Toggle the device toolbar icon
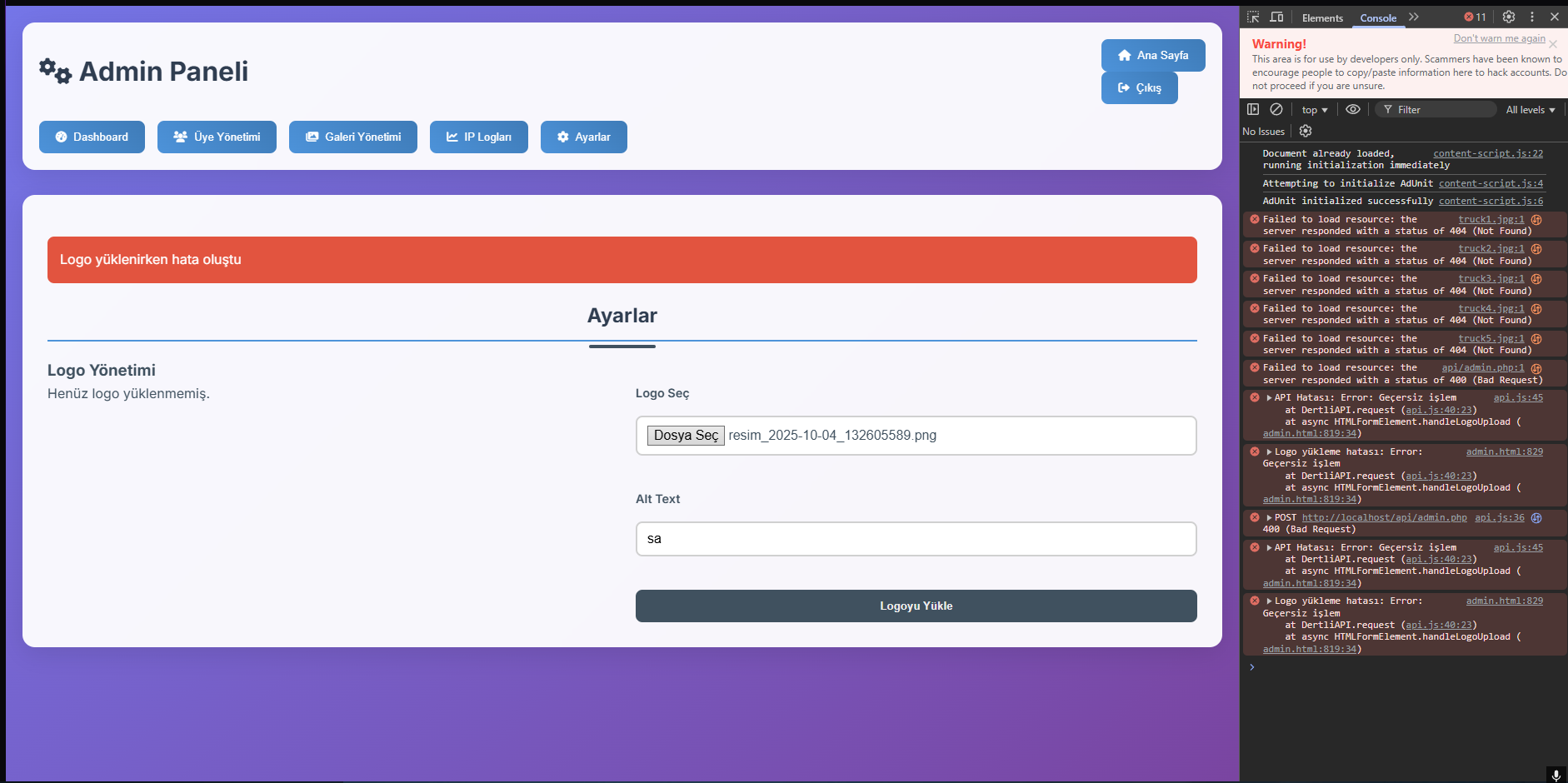Screen dimensions: 1568x783 point(1276,17)
